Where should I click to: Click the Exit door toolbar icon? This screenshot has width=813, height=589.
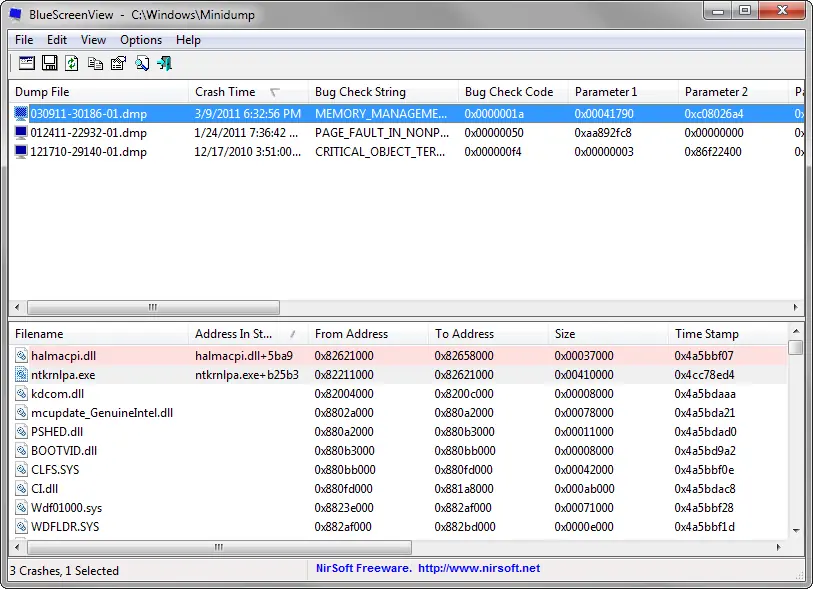pos(165,64)
